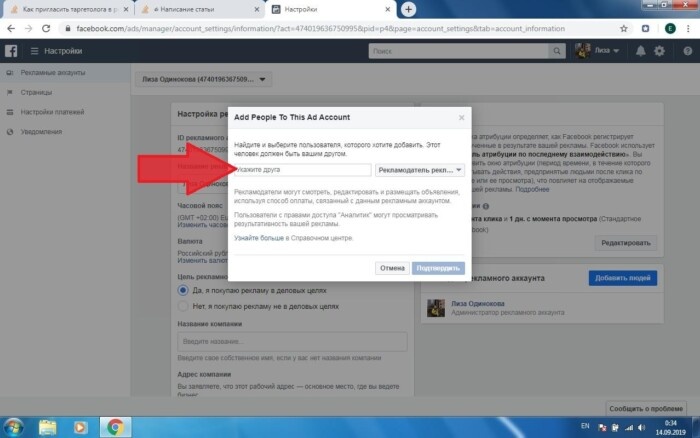The image size is (700, 438).
Task: Open the Рекламодатель role dropdown
Action: click(420, 170)
